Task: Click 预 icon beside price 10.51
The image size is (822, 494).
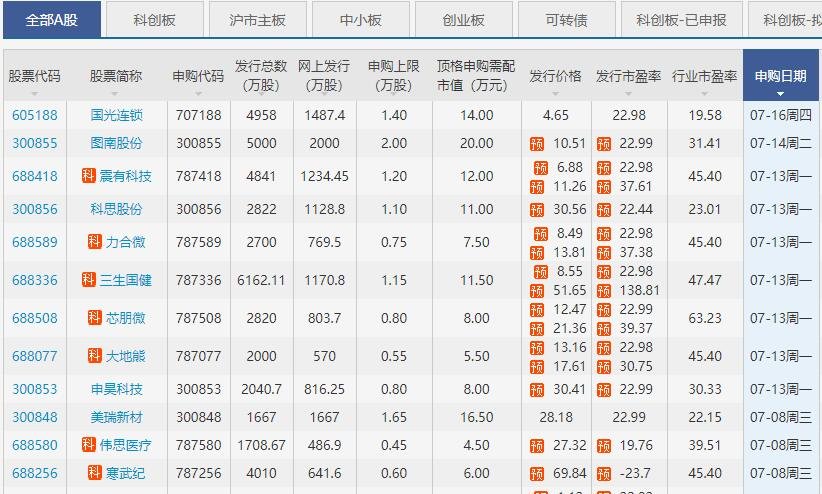Action: (537, 144)
